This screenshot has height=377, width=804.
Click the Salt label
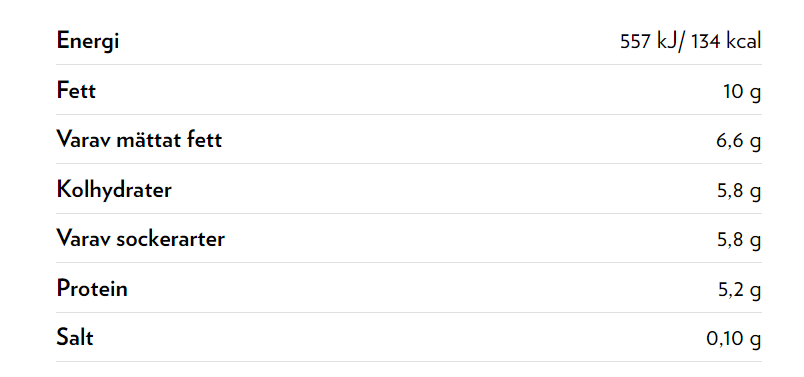[x=75, y=338]
